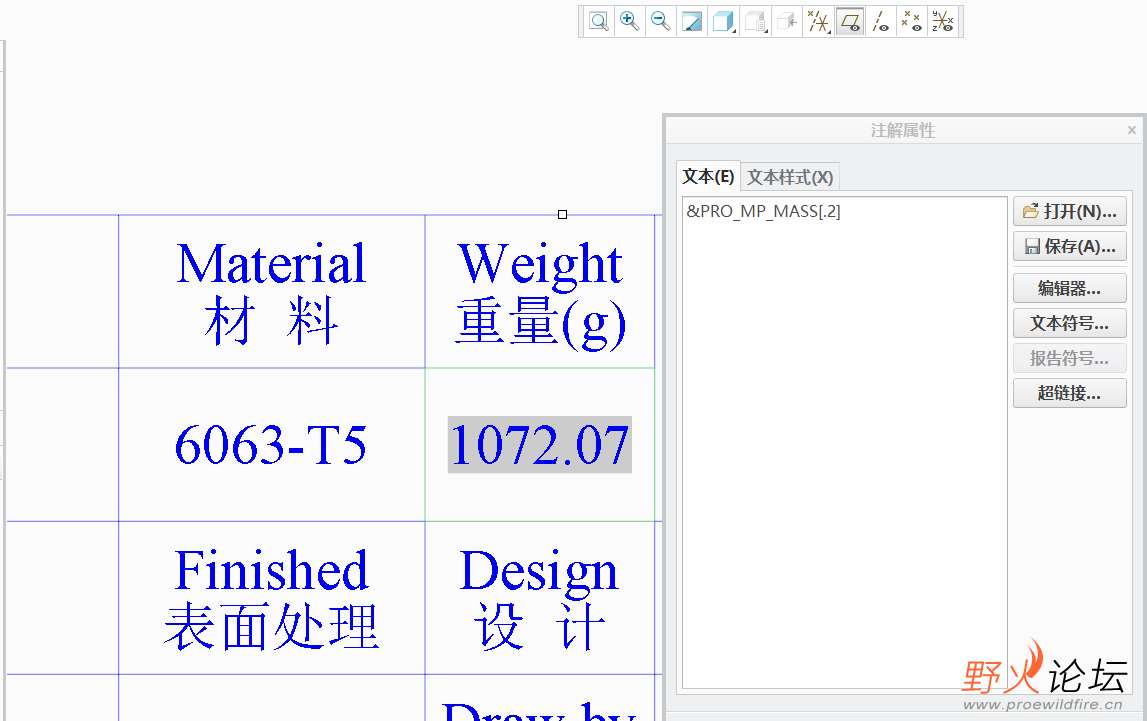Click the 文本符号... button
The image size is (1147, 721).
(x=1069, y=323)
